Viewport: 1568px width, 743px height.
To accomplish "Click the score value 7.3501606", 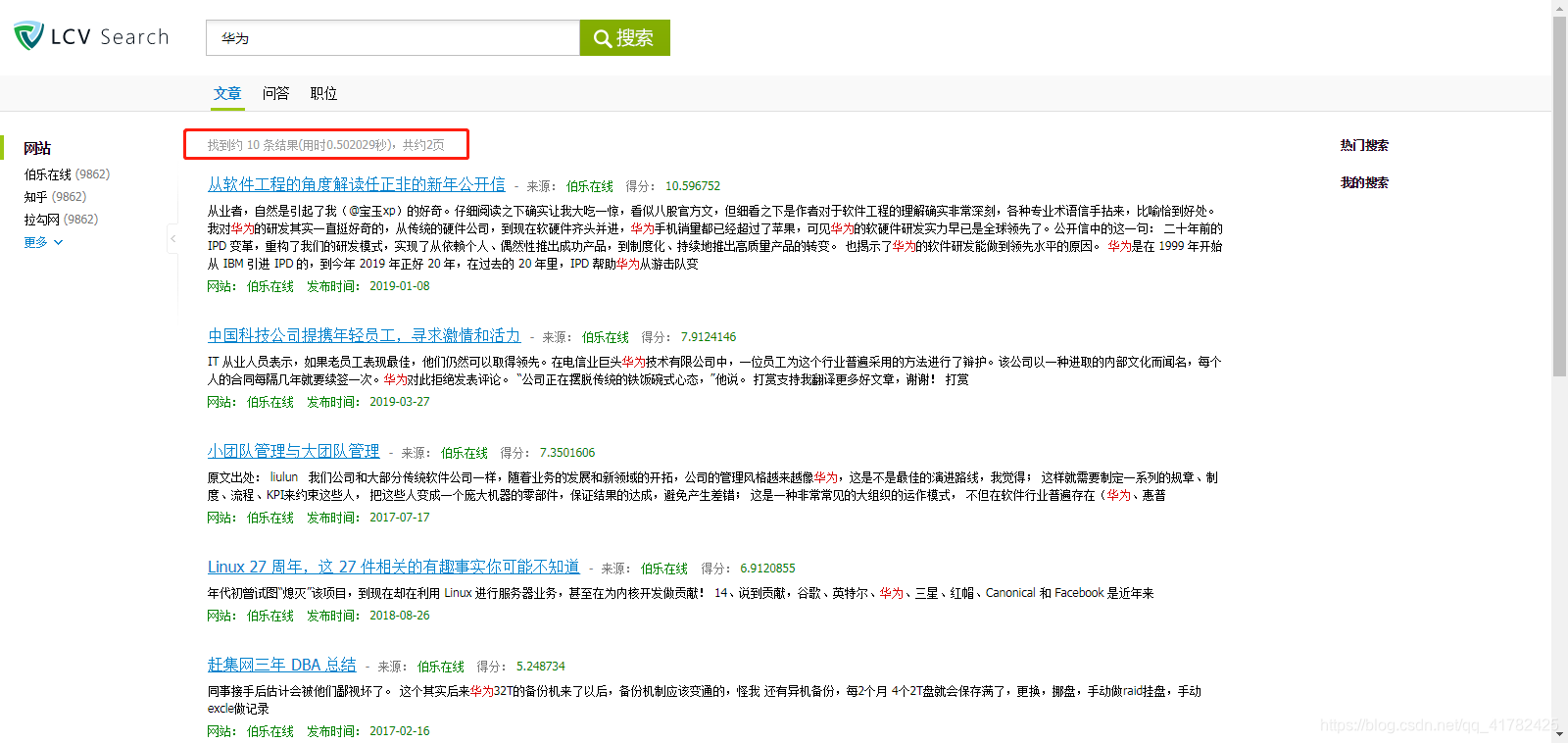I will pos(567,453).
